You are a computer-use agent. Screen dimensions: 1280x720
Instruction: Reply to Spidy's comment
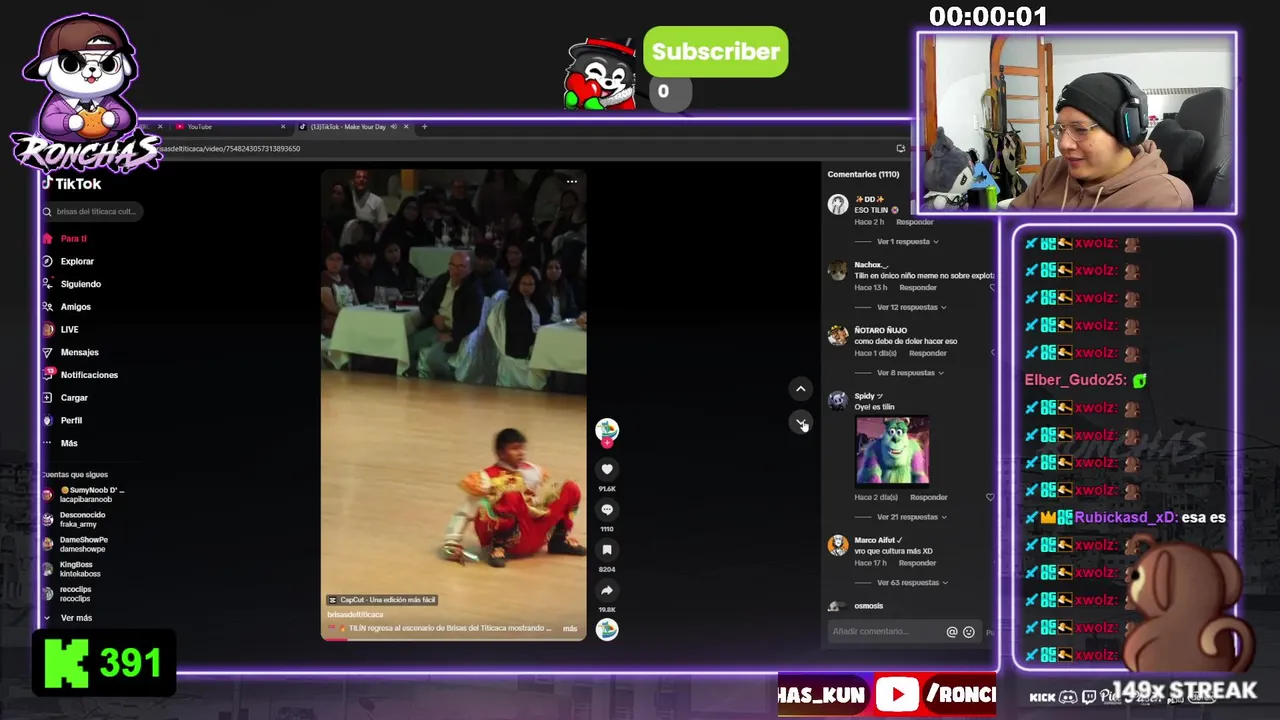tap(928, 497)
